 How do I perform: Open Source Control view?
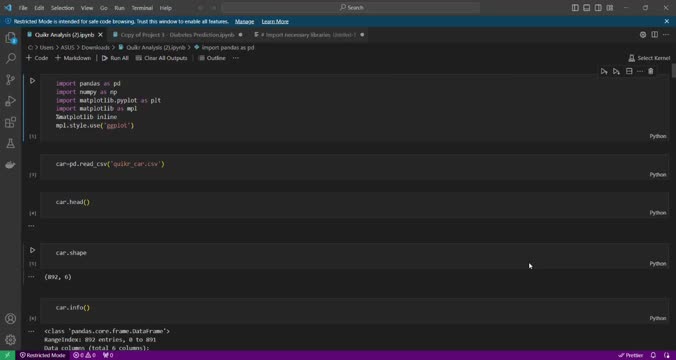pos(10,79)
